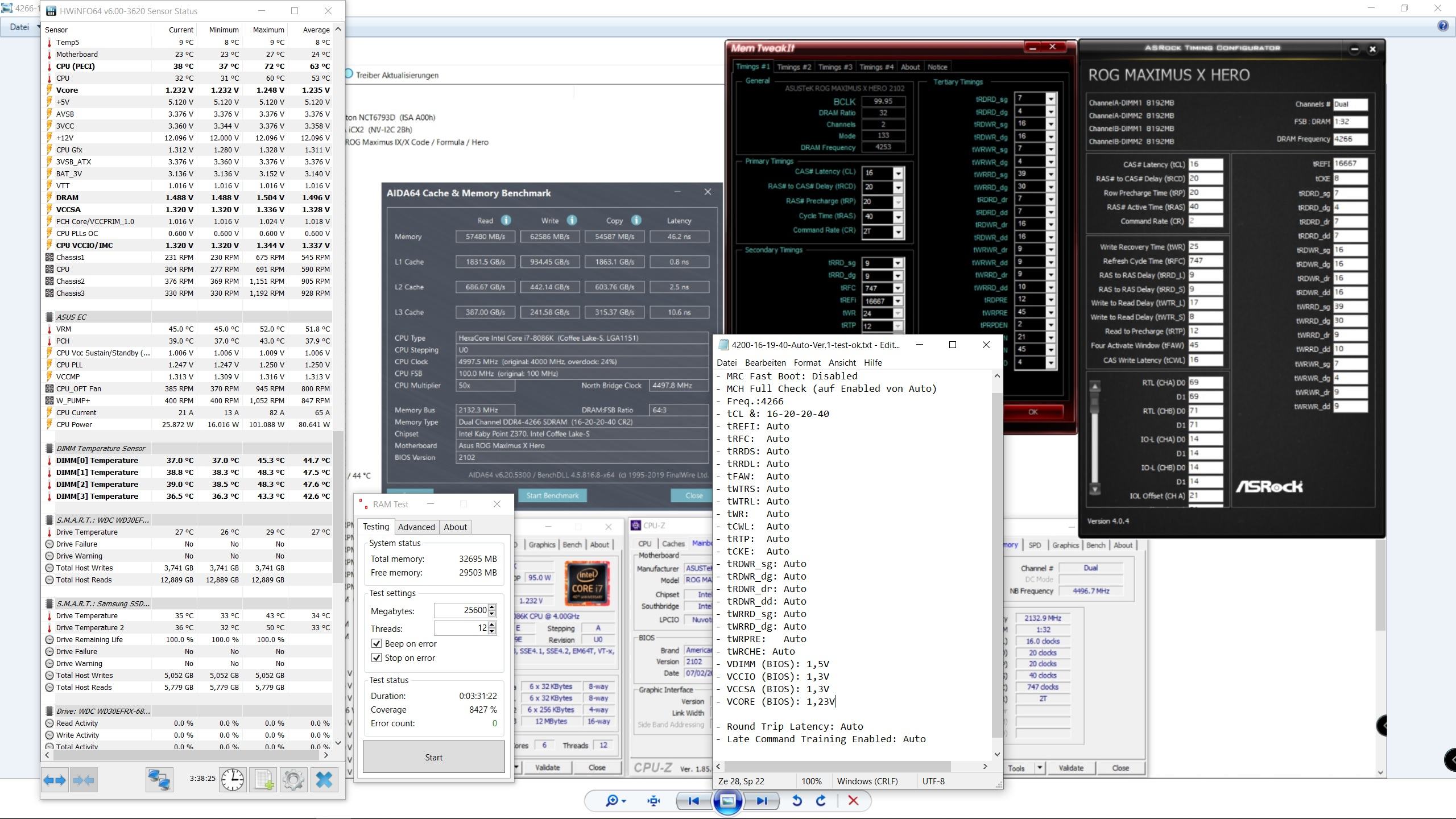Click HWiNFO vertical scrollbar thumb

point(338,506)
